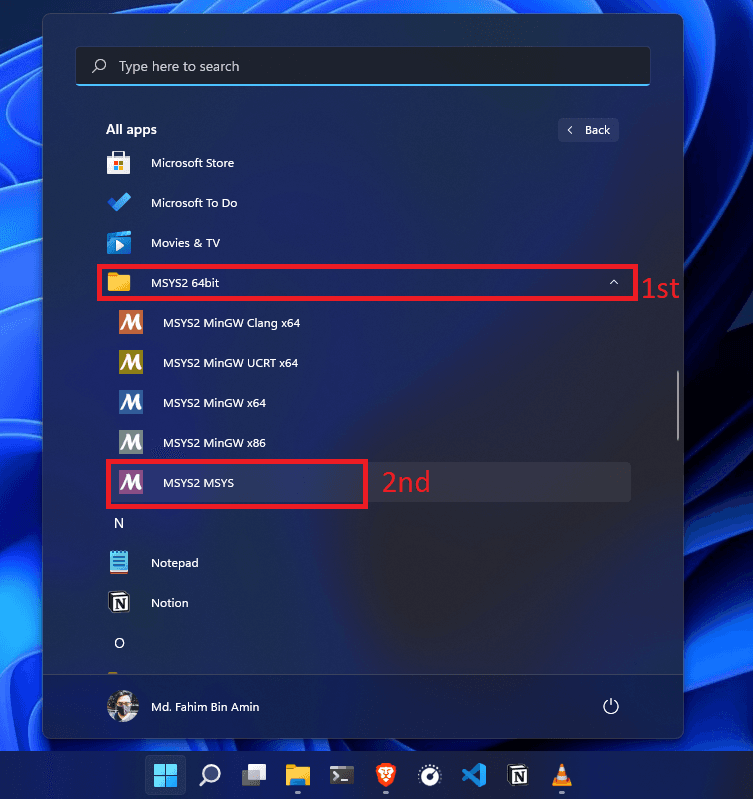Click 'MSYS2 MinGW x64' label
753x799 pixels.
coord(214,403)
